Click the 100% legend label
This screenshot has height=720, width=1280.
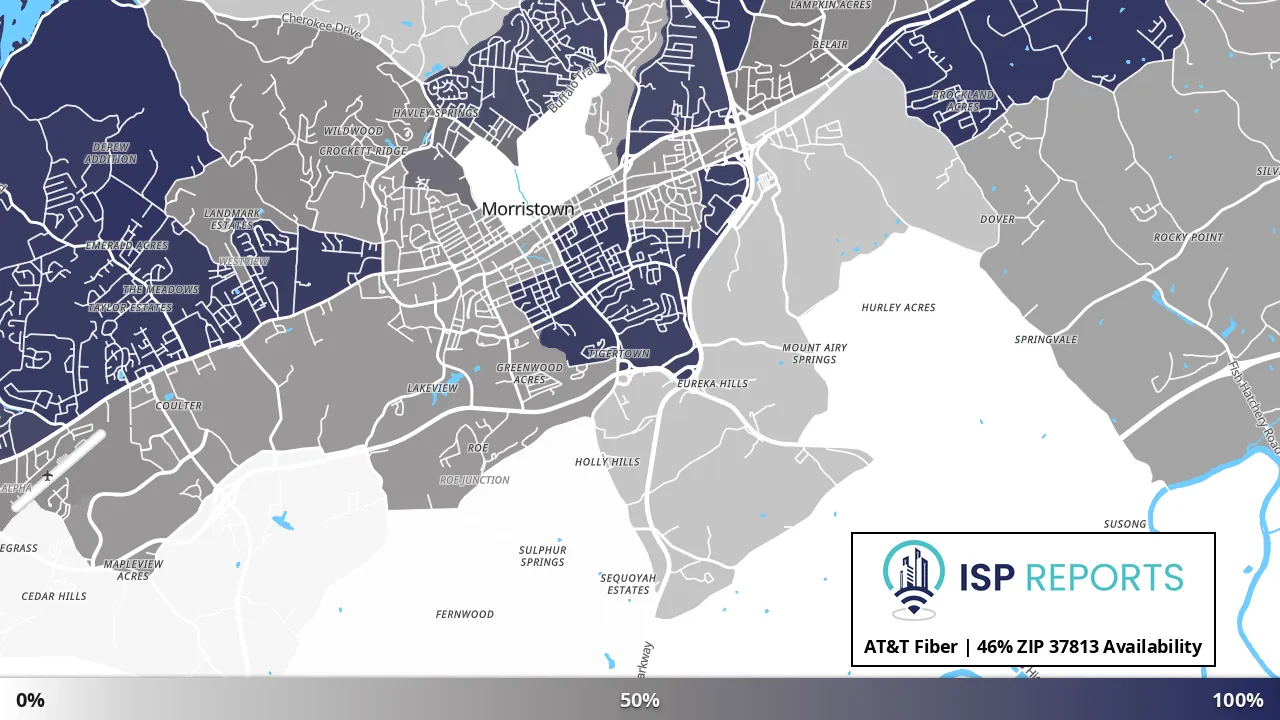pos(1238,700)
